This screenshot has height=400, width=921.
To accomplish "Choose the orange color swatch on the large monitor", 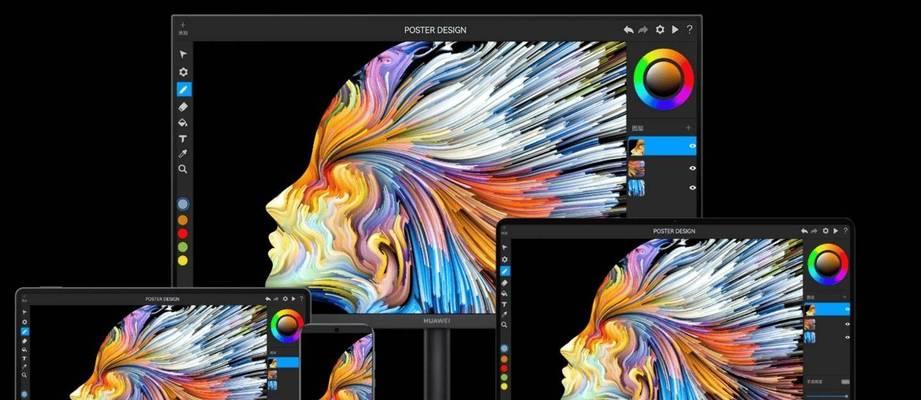I will coord(183,220).
